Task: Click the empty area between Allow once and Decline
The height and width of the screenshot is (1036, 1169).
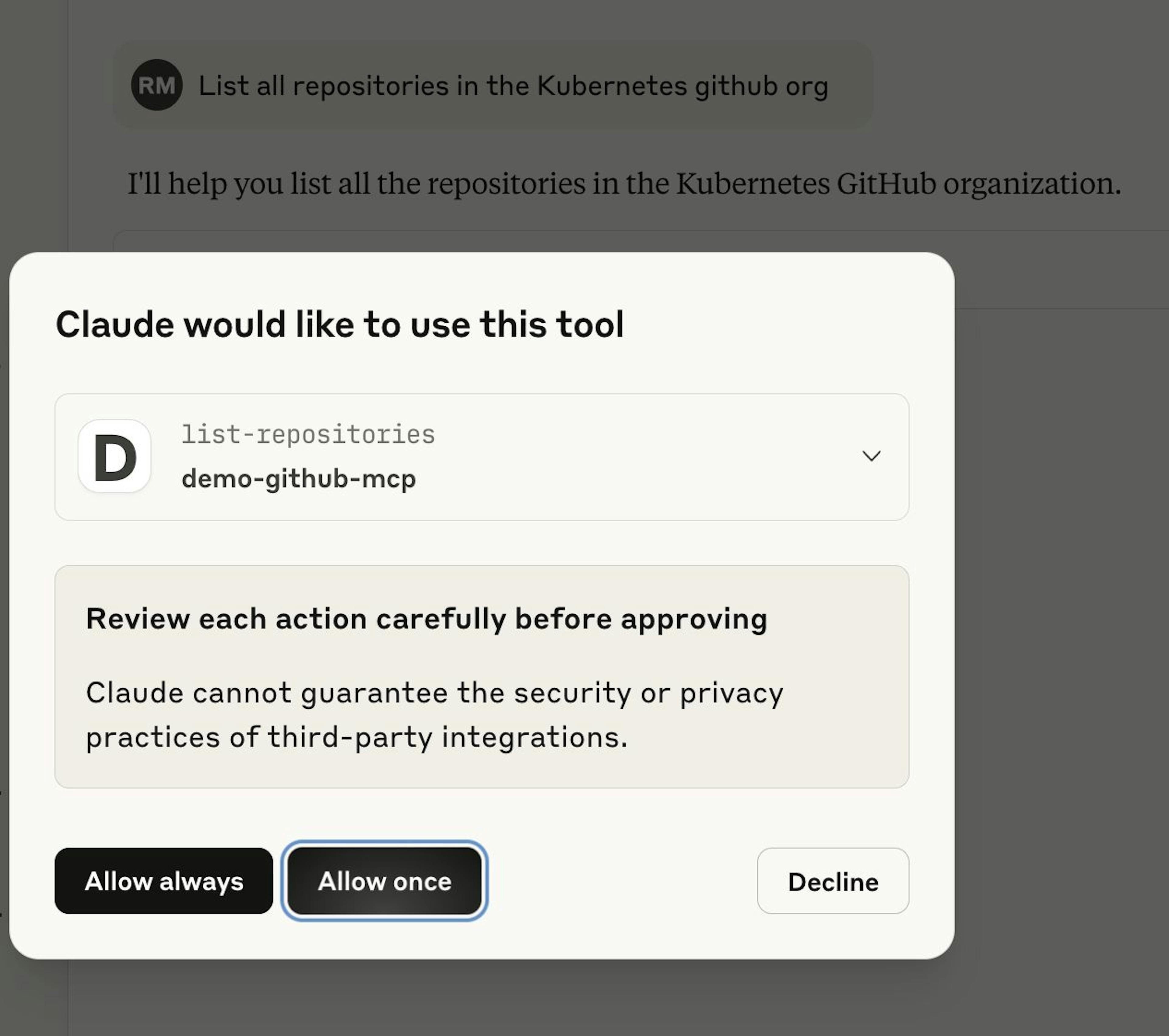Action: [x=620, y=881]
